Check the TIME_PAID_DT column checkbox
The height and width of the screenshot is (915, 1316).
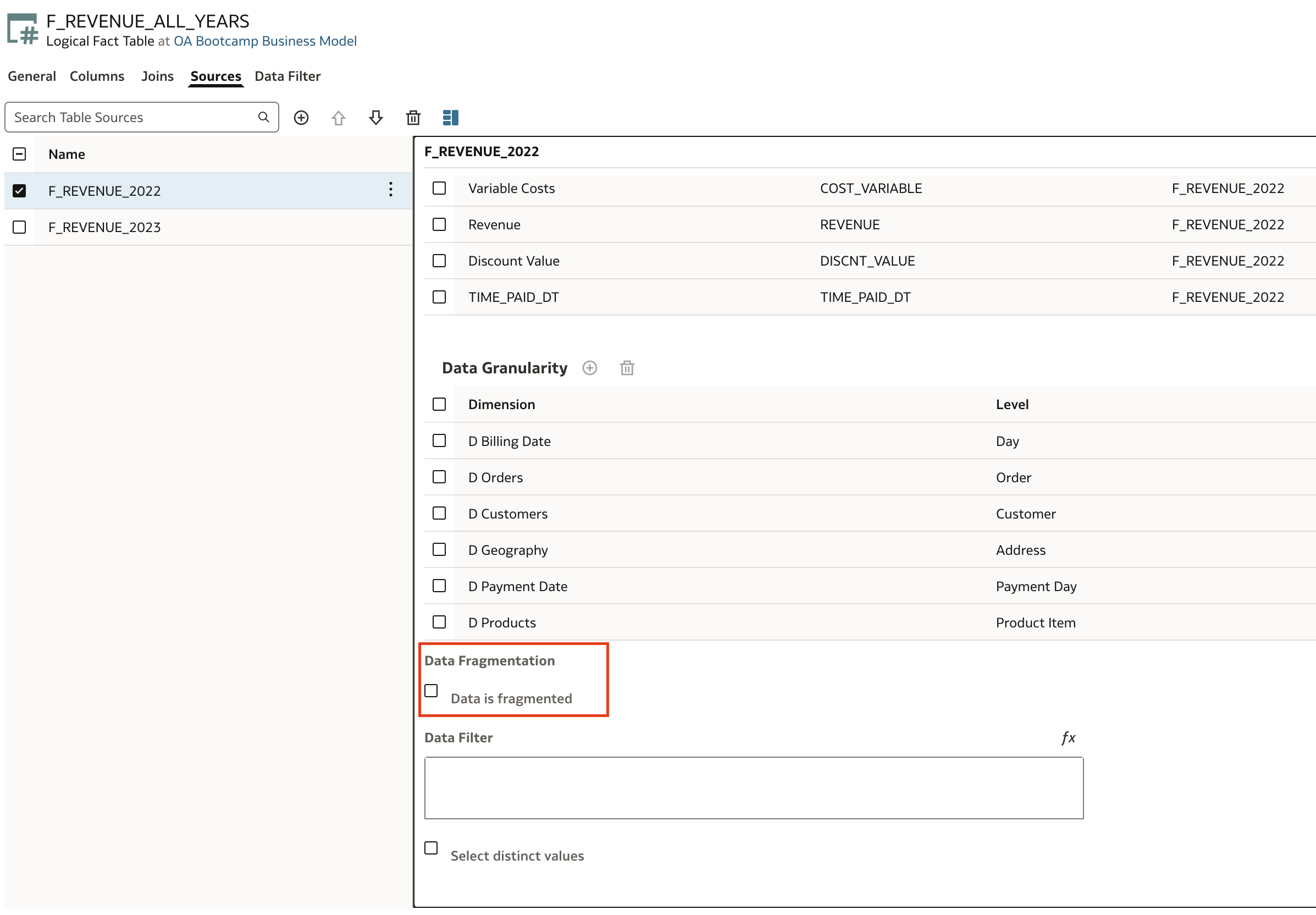(439, 297)
